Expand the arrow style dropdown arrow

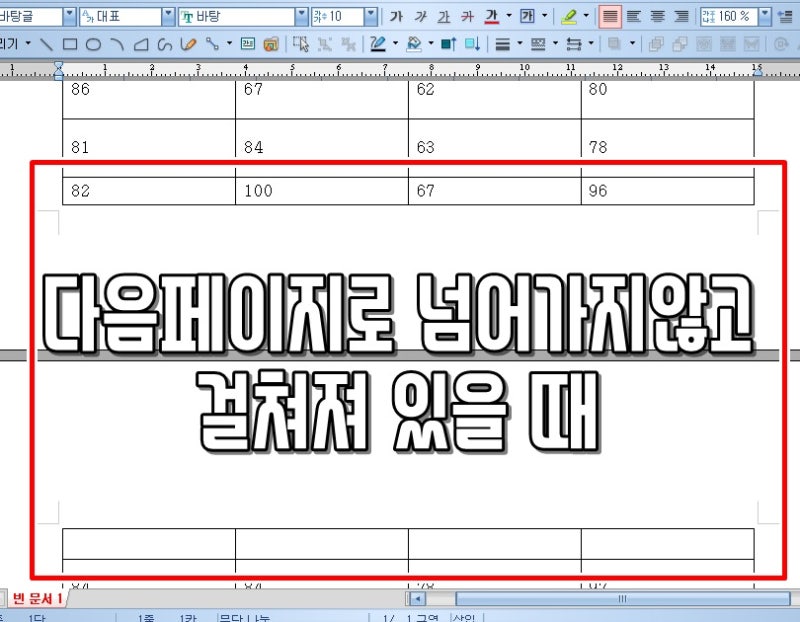tap(591, 44)
